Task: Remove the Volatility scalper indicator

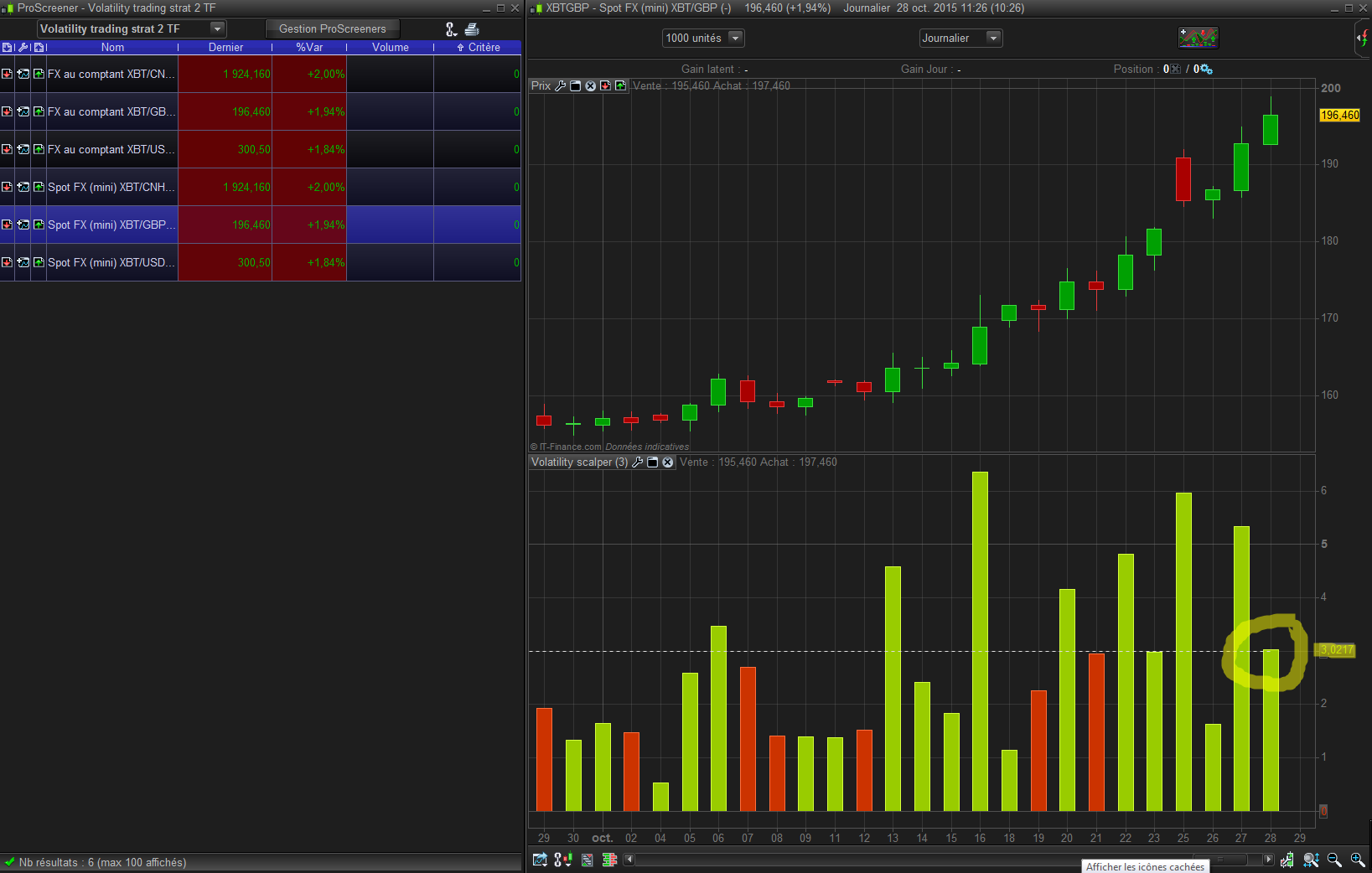Action: coord(668,462)
